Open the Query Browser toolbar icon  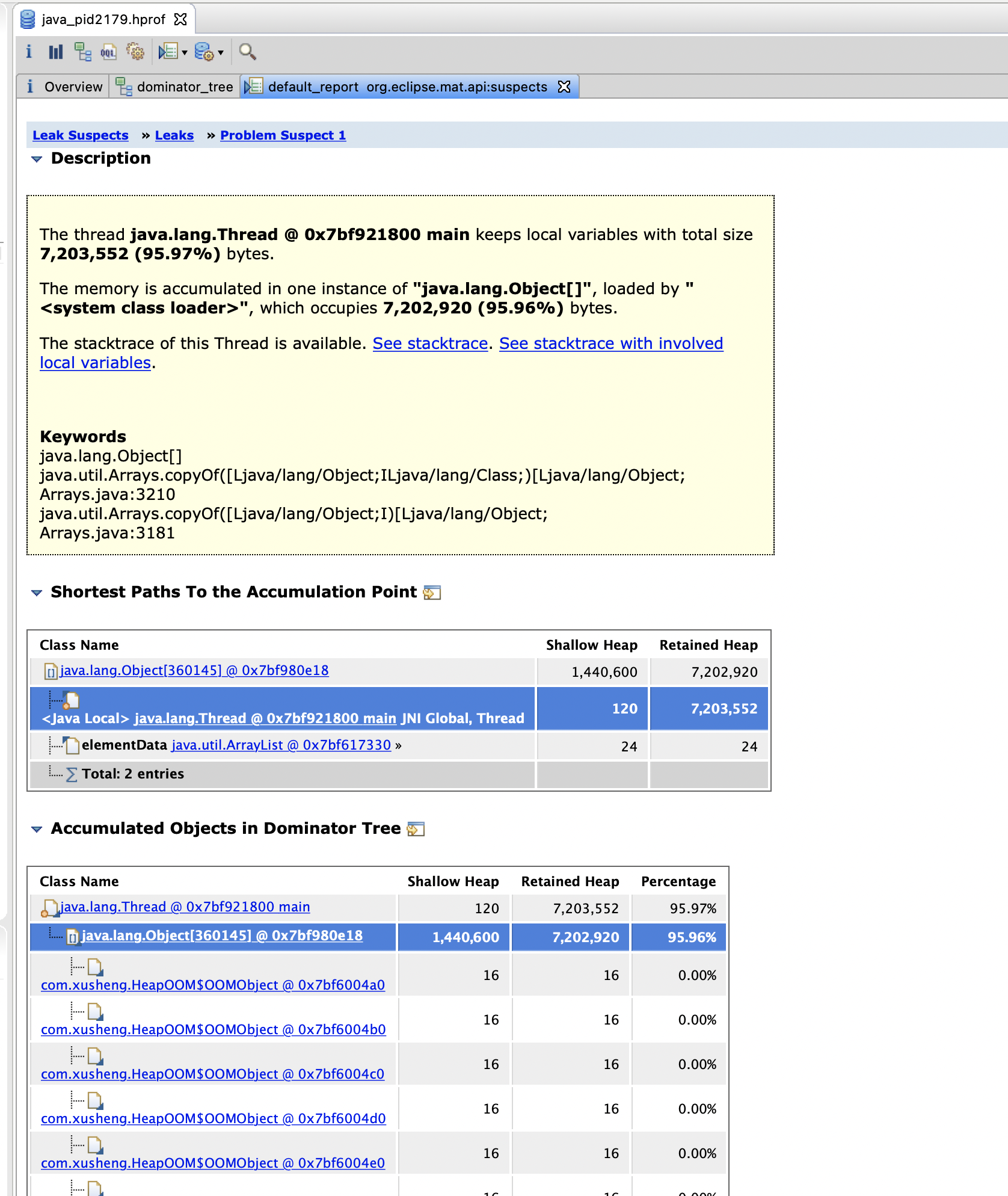click(204, 52)
